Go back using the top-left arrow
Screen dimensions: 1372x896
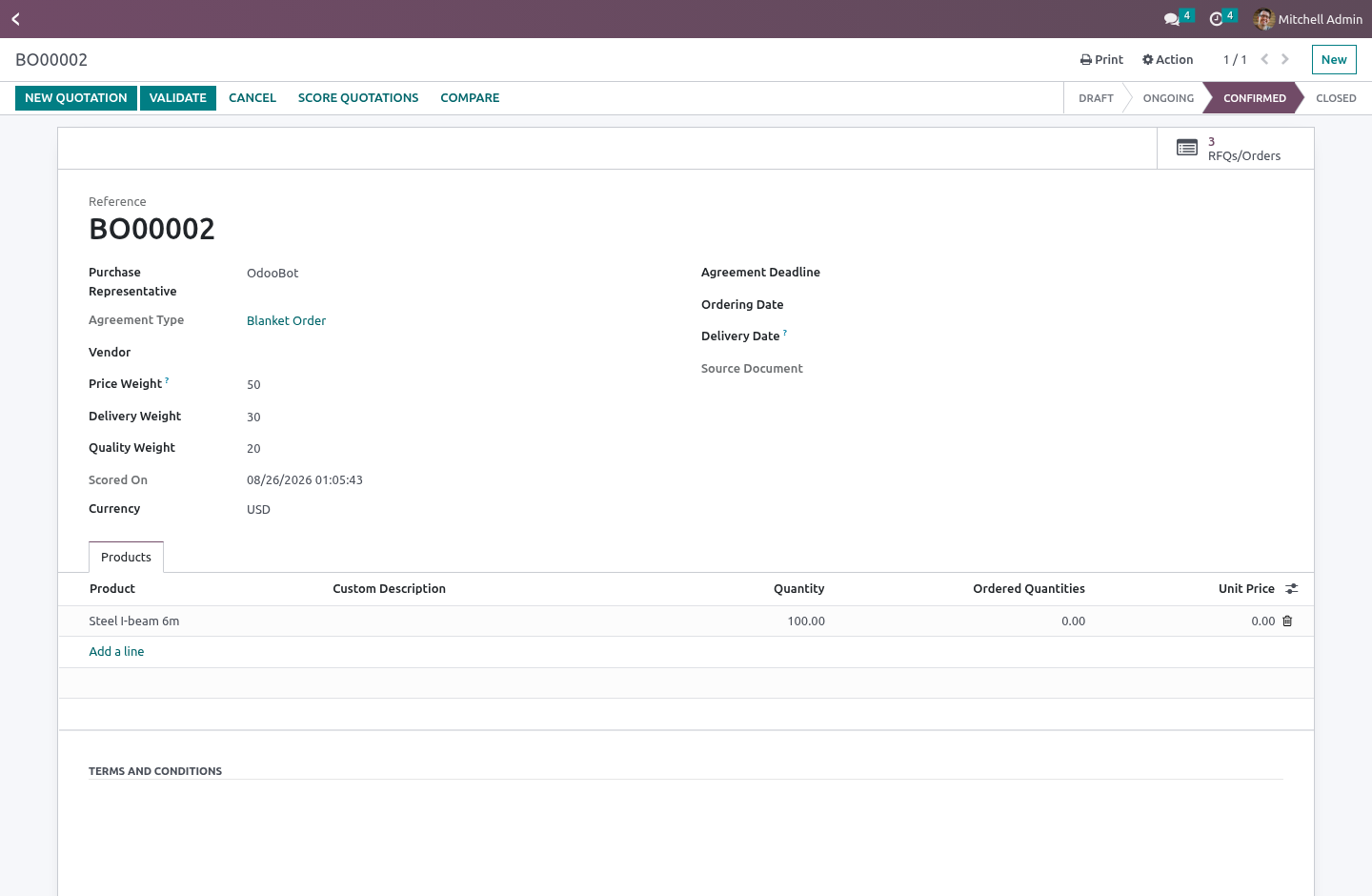[x=15, y=19]
